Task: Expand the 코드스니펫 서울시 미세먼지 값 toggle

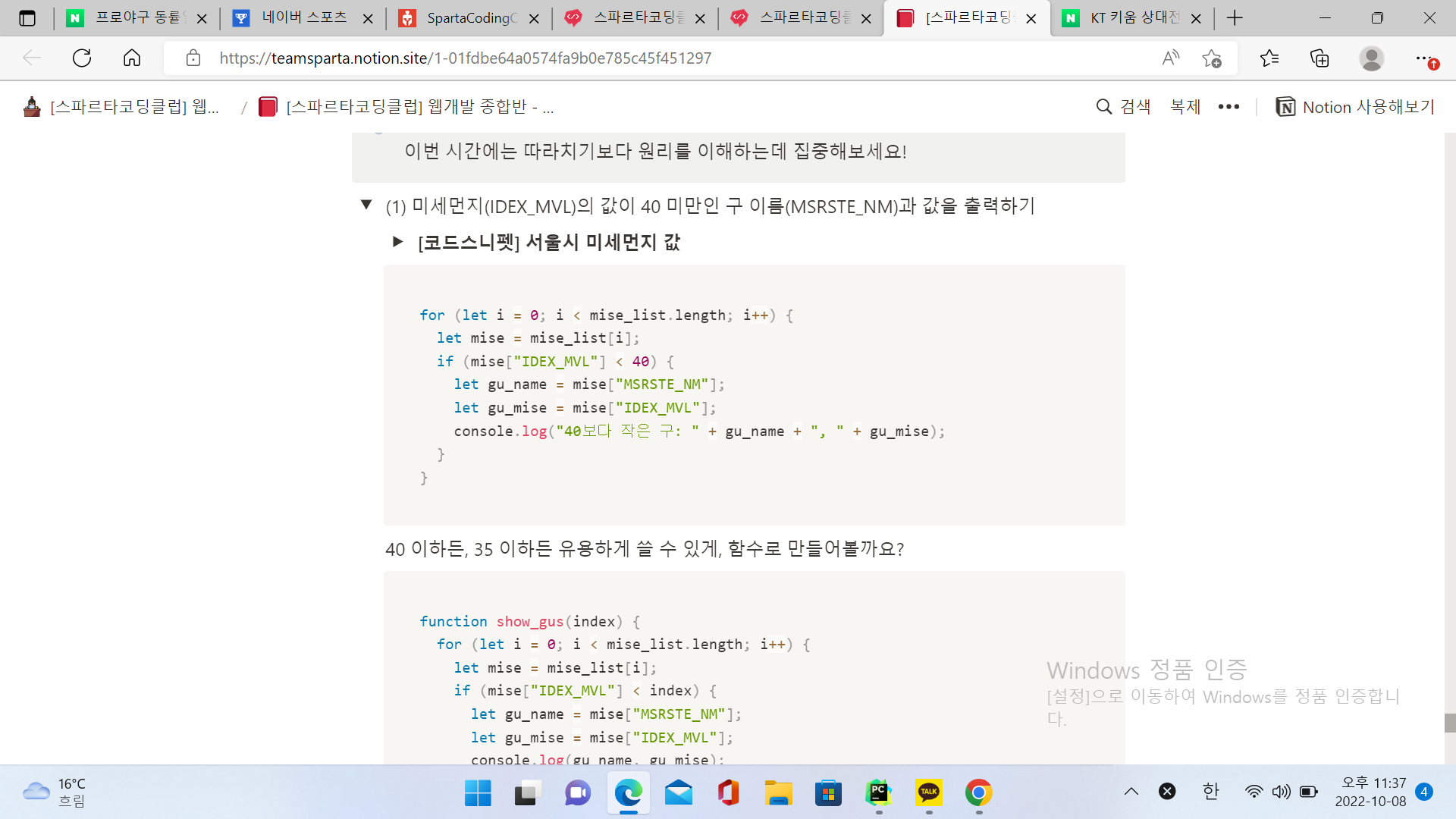Action: 397,242
